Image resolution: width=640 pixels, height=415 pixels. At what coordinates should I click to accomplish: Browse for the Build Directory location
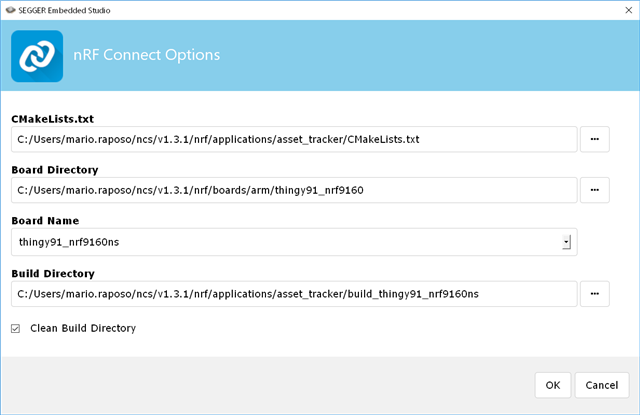(x=594, y=293)
